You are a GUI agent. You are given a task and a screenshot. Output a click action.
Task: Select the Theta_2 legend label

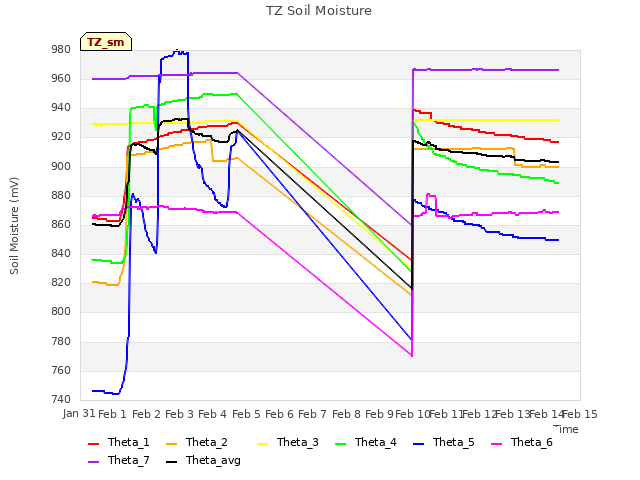[207, 442]
